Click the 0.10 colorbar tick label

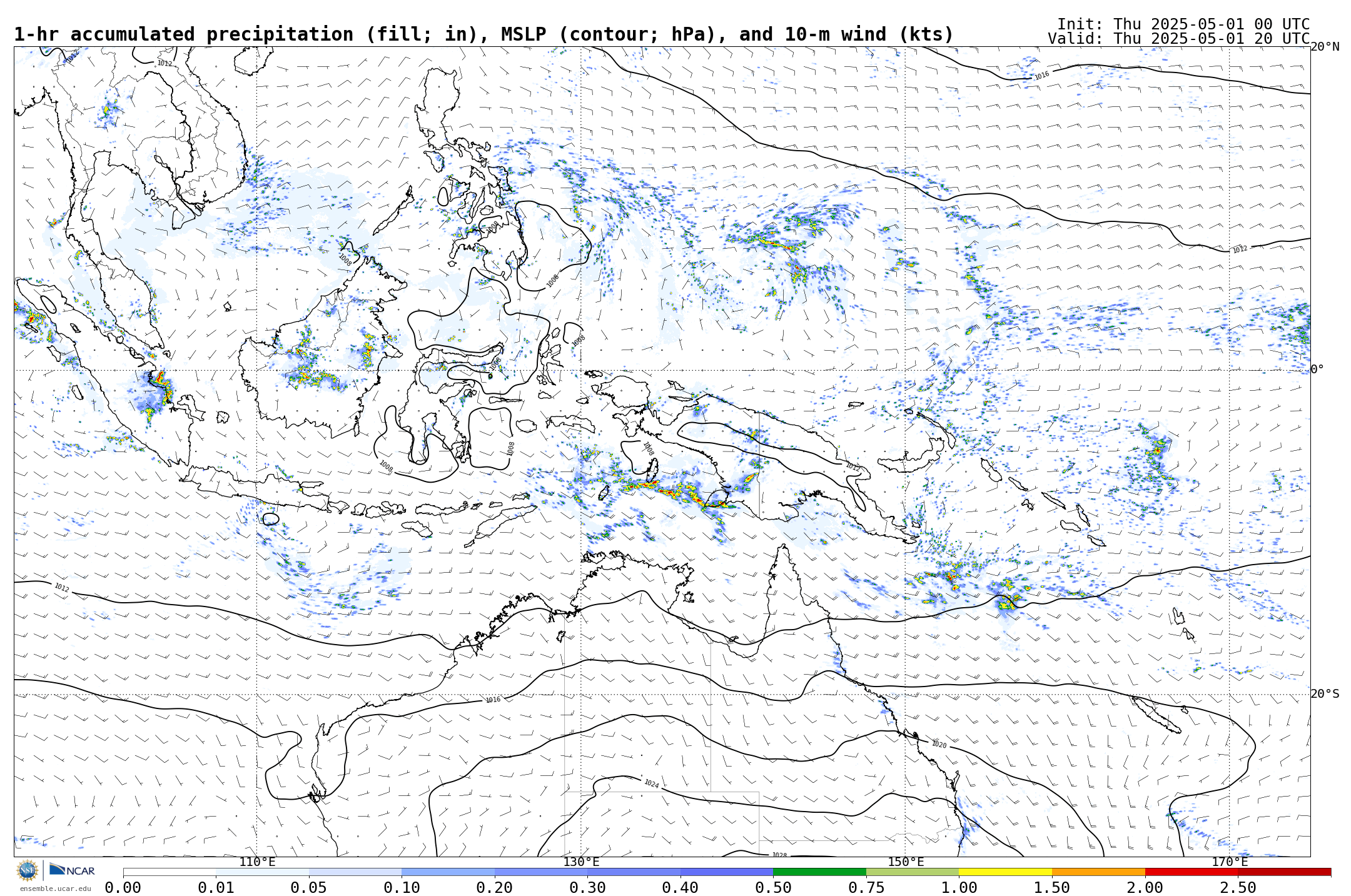pos(402,888)
